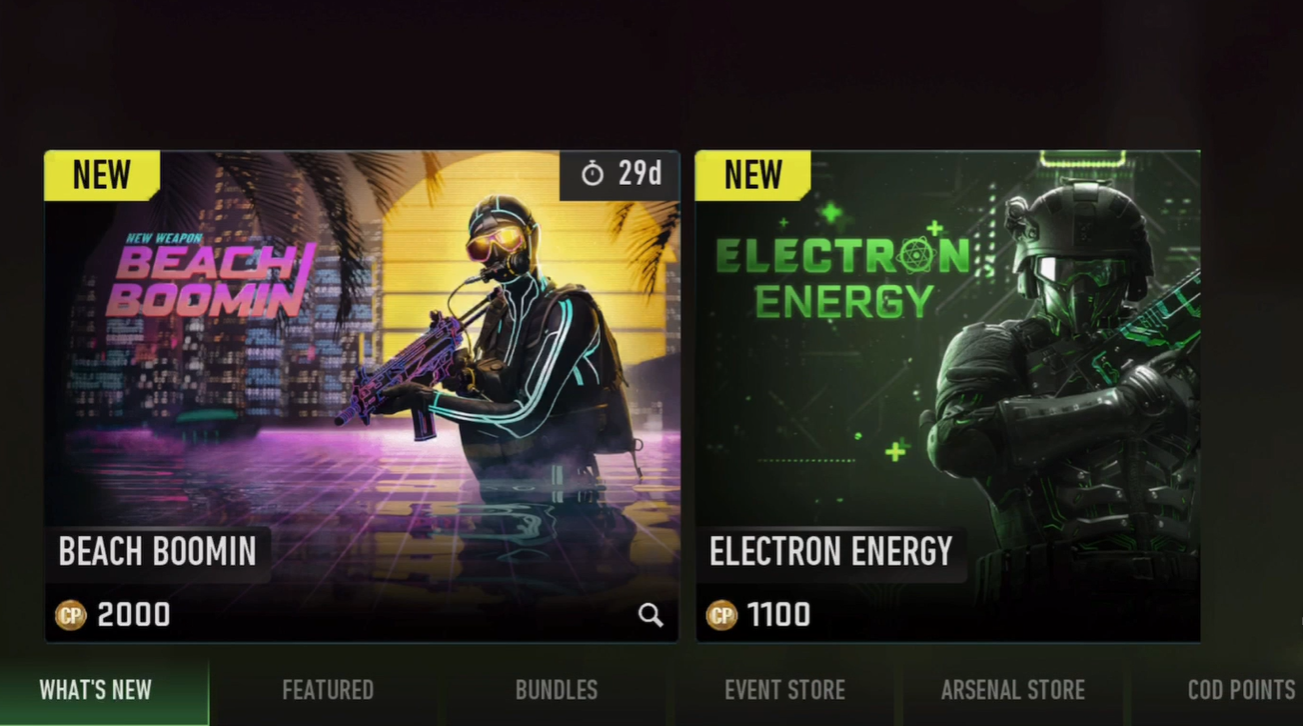Select the Electron Energy title label
The width and height of the screenshot is (1303, 726).
[x=831, y=552]
